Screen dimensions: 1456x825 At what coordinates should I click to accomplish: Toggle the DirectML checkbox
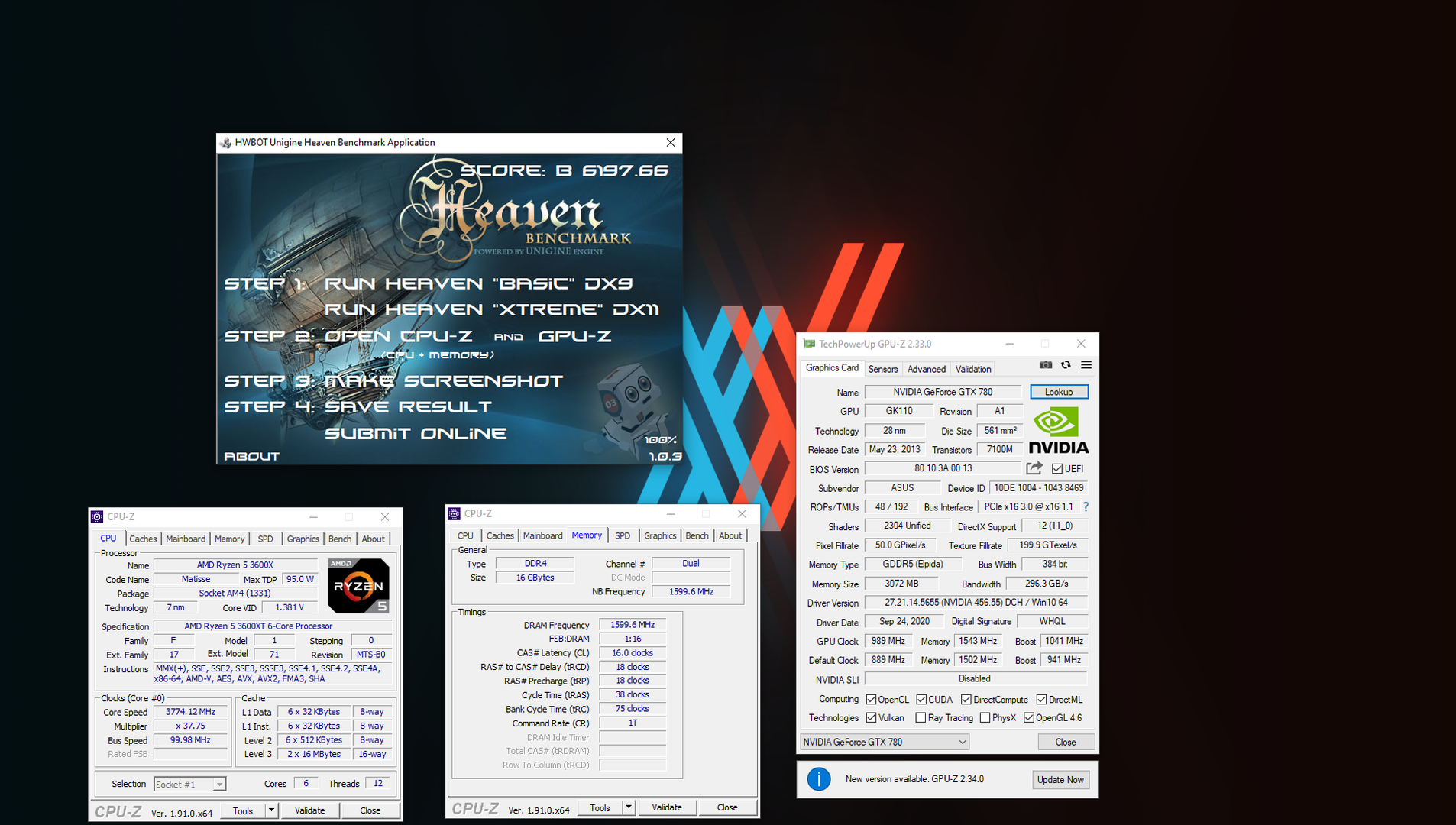click(1041, 700)
